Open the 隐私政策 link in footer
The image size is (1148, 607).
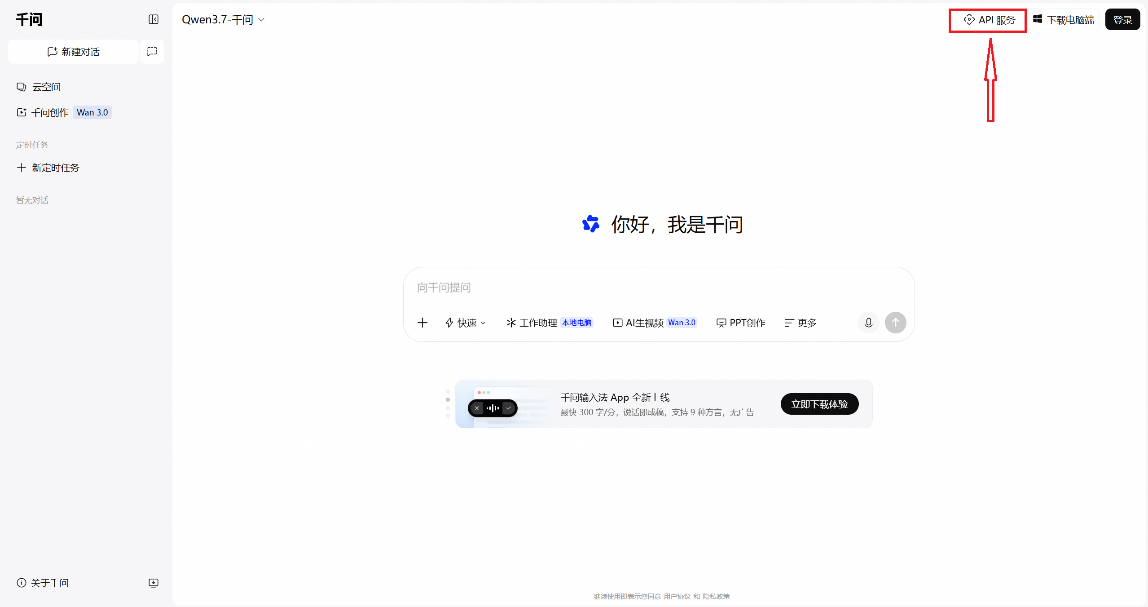(x=716, y=597)
